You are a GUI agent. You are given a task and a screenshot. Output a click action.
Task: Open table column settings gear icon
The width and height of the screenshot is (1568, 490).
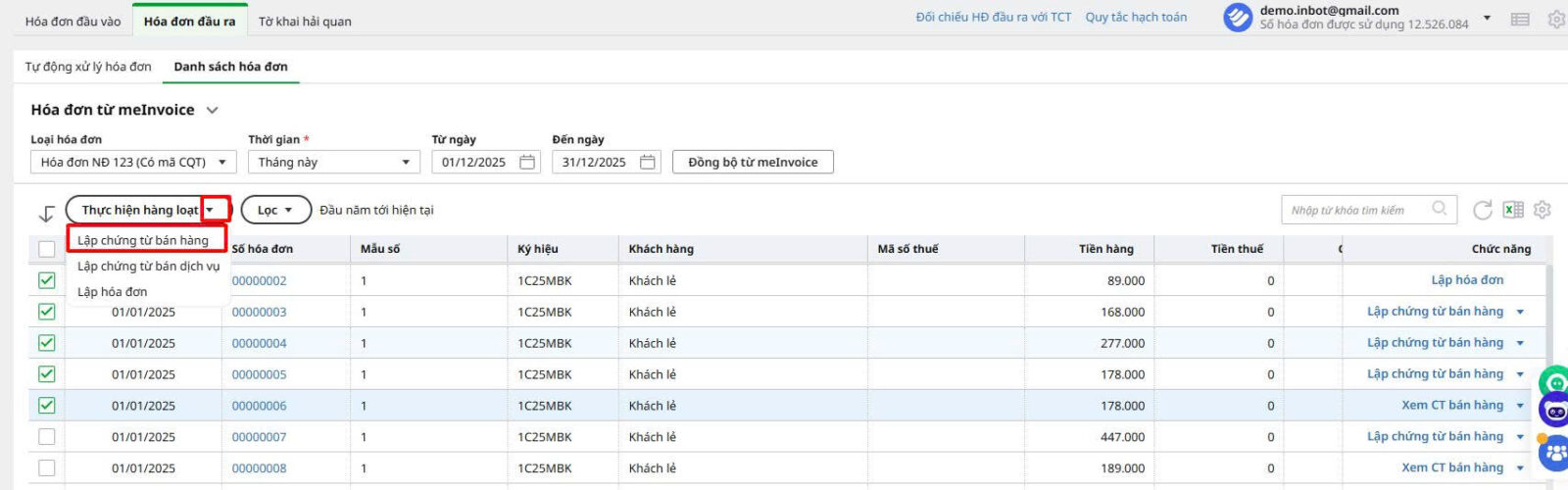point(1543,210)
